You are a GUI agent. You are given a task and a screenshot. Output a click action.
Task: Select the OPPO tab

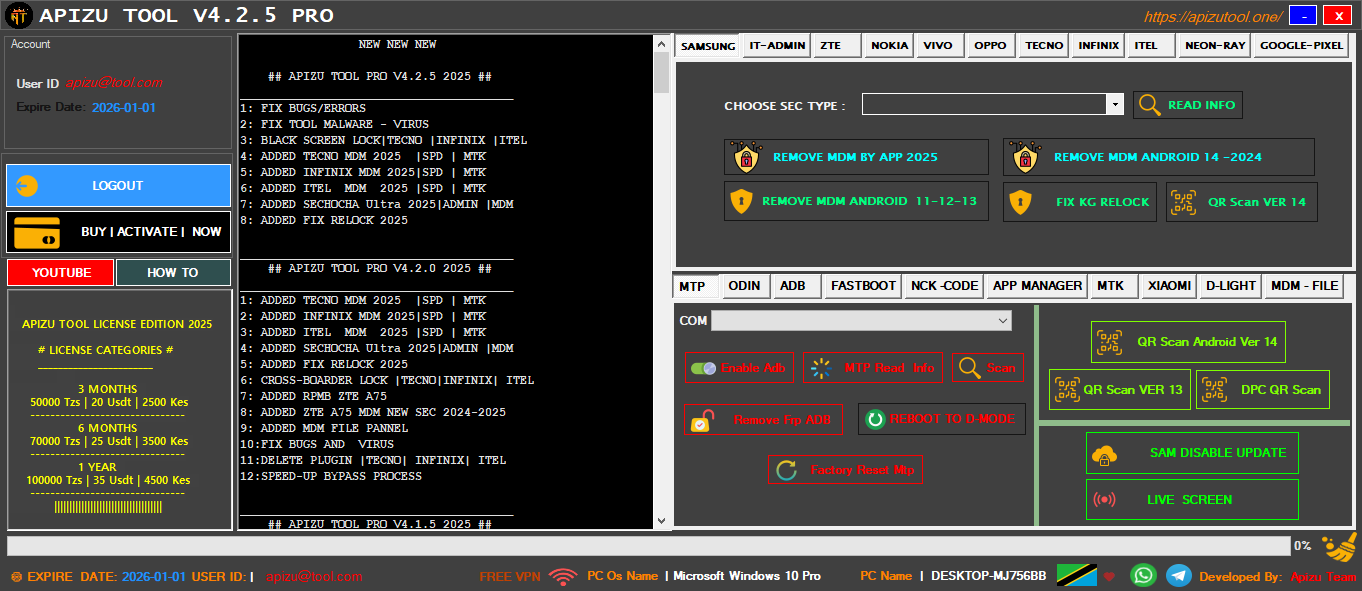tap(991, 46)
